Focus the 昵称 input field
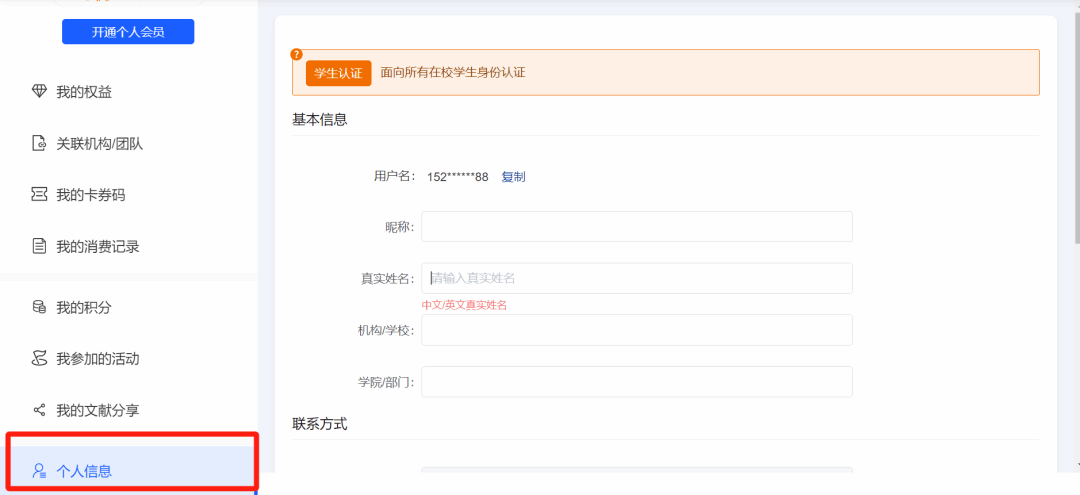The image size is (1080, 495). [636, 227]
